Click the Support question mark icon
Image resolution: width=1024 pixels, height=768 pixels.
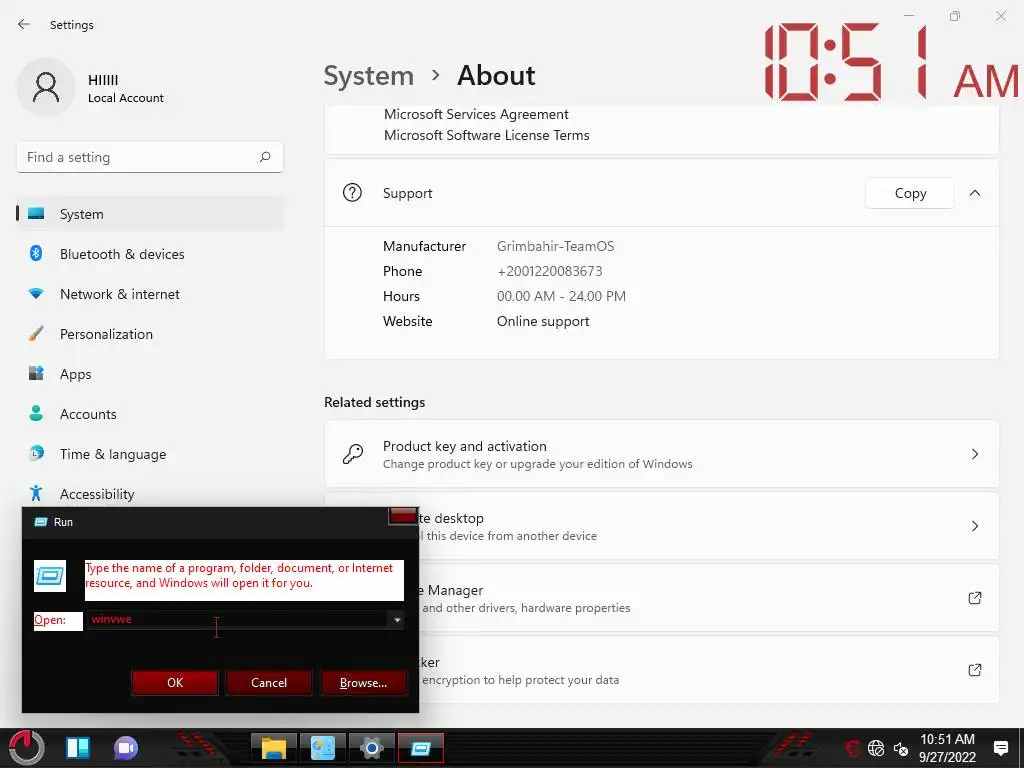coord(352,193)
